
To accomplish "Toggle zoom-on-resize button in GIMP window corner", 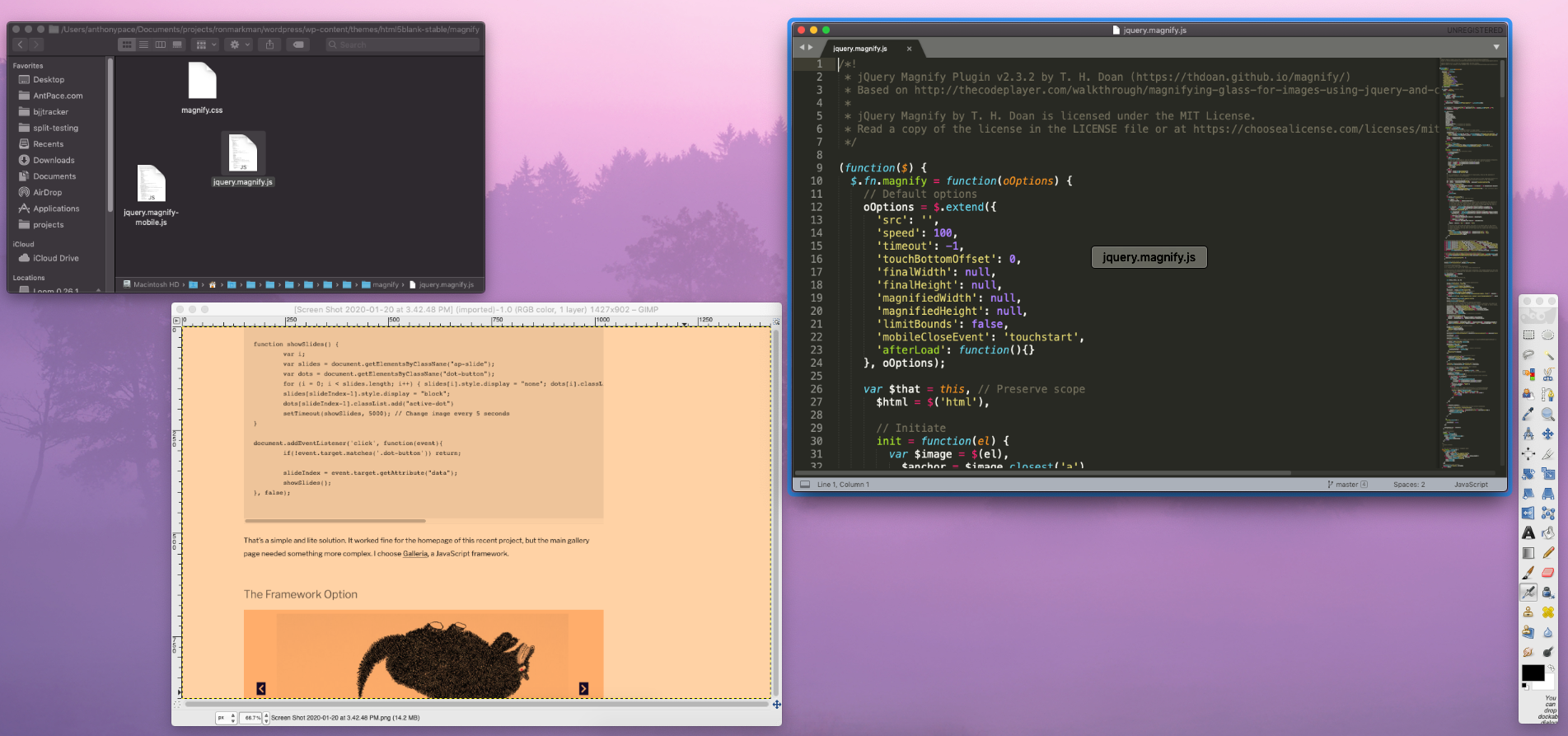I will [x=776, y=321].
